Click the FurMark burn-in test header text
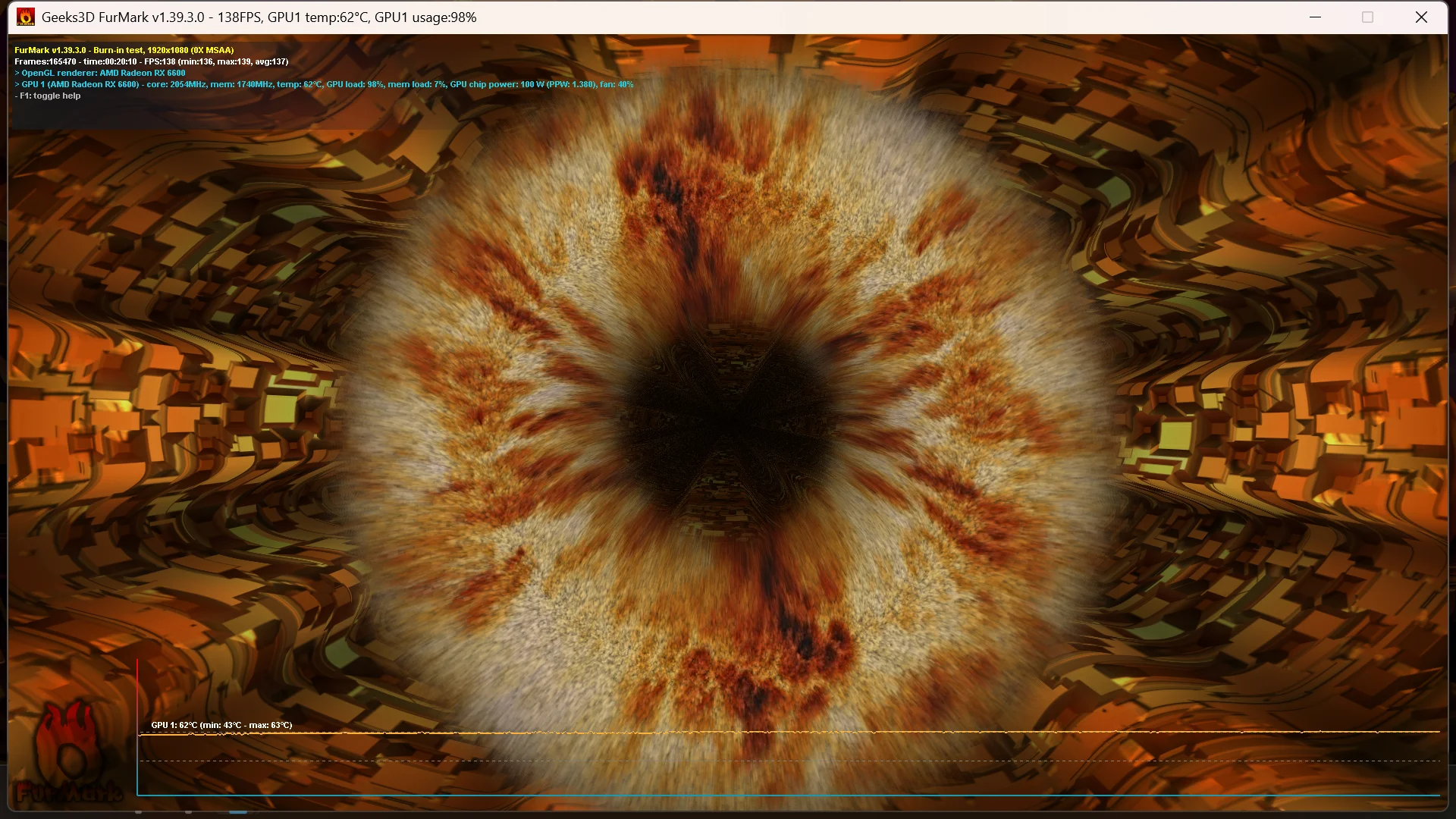Image resolution: width=1456 pixels, height=819 pixels. [x=124, y=50]
